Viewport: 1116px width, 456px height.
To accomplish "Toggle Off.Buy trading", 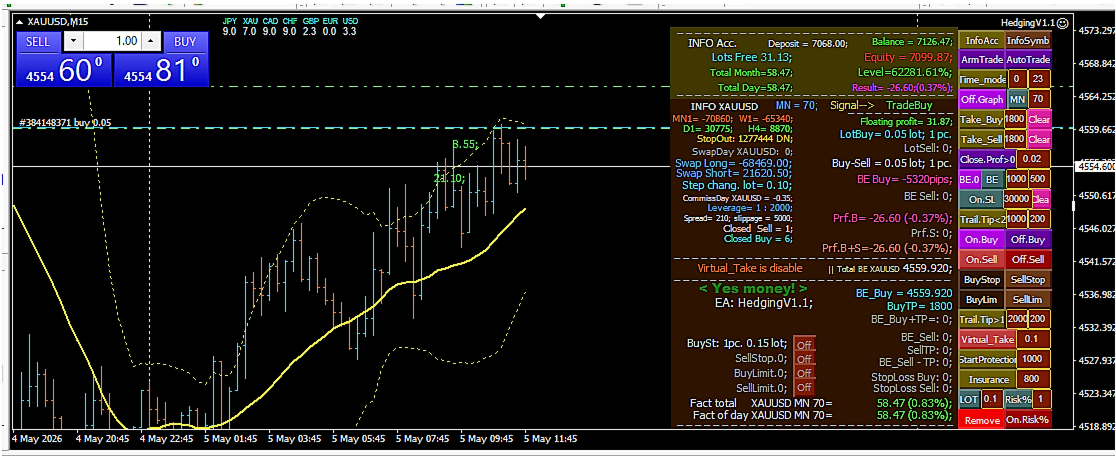I will (1028, 240).
